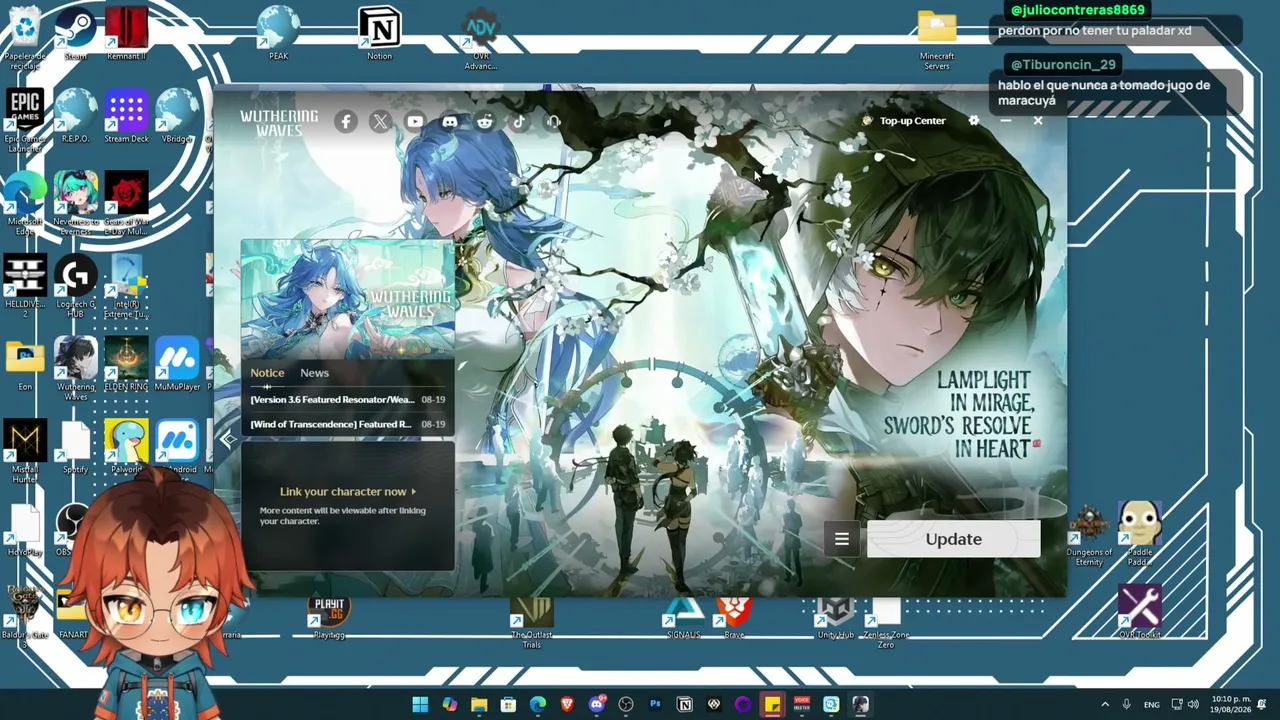
Task: Open the YouTube icon in the launcher
Action: pos(415,122)
